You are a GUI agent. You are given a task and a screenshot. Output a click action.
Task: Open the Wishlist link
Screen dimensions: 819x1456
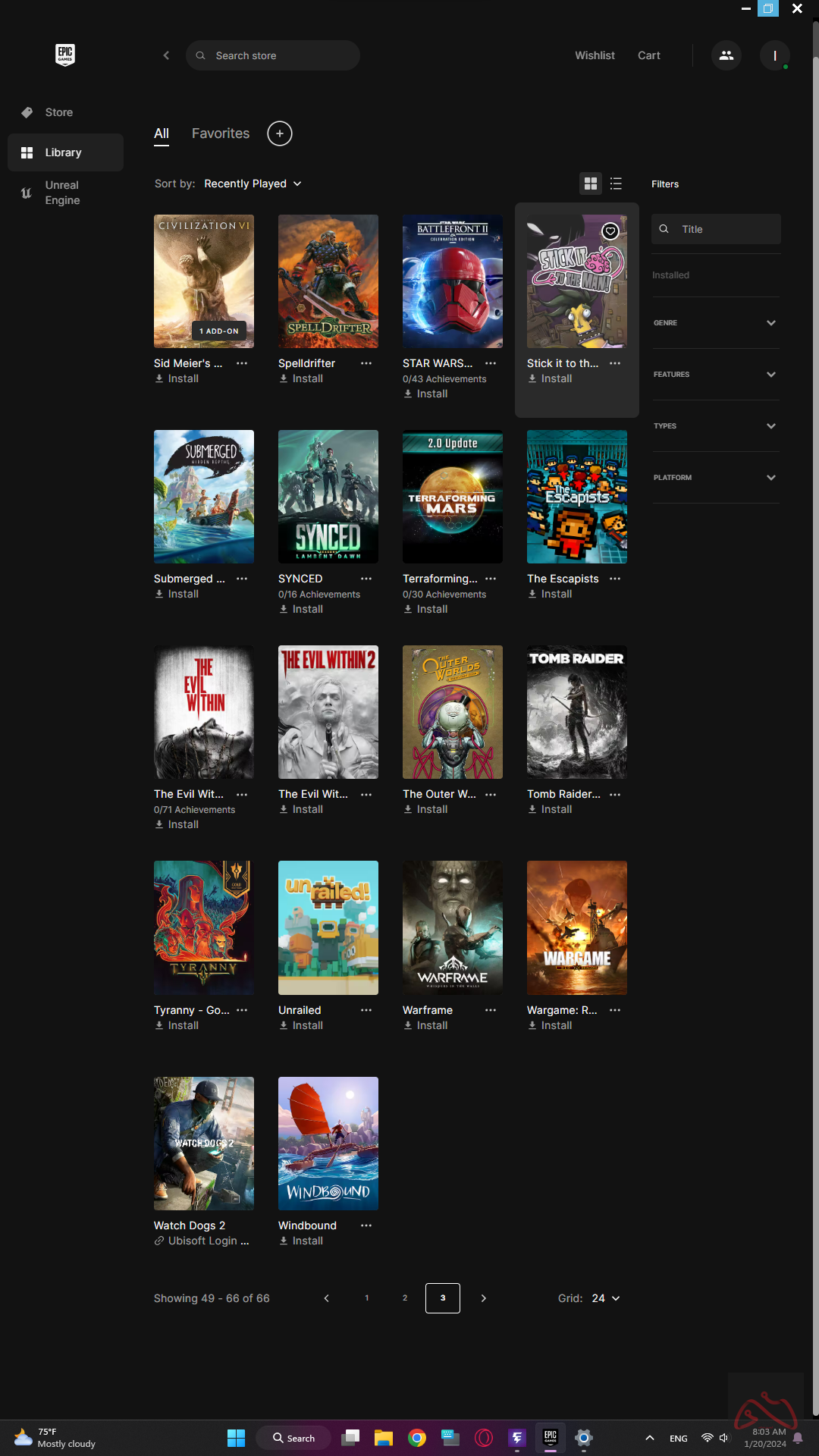click(x=595, y=55)
